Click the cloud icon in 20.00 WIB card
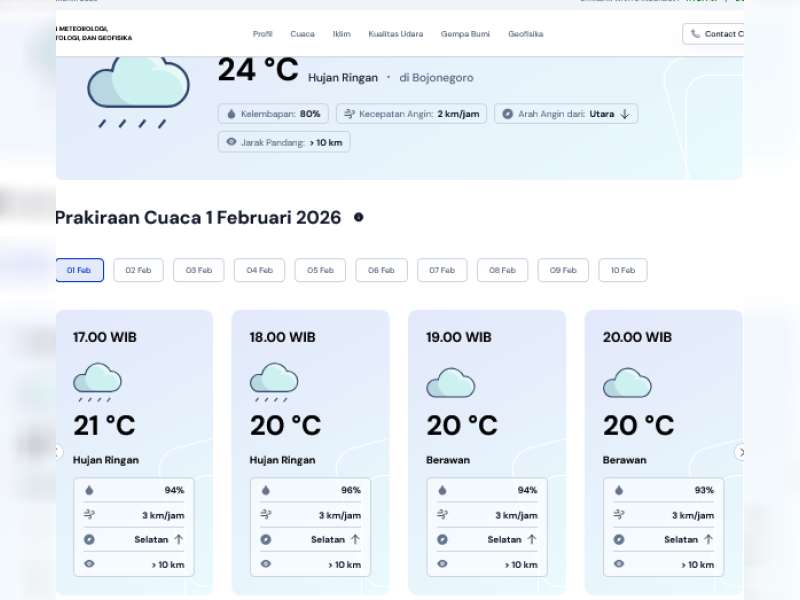Image resolution: width=800 pixels, height=600 pixels. (627, 383)
